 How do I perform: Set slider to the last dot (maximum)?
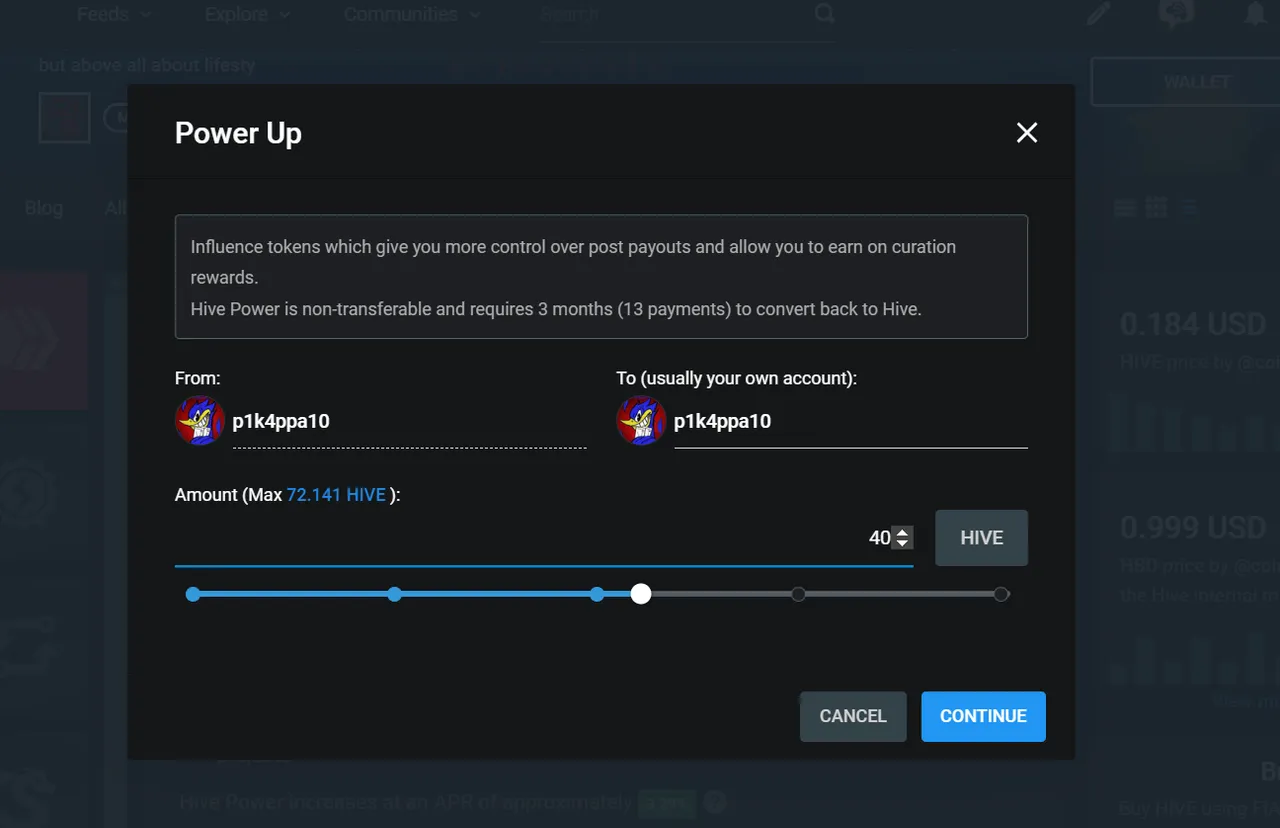(x=1001, y=594)
